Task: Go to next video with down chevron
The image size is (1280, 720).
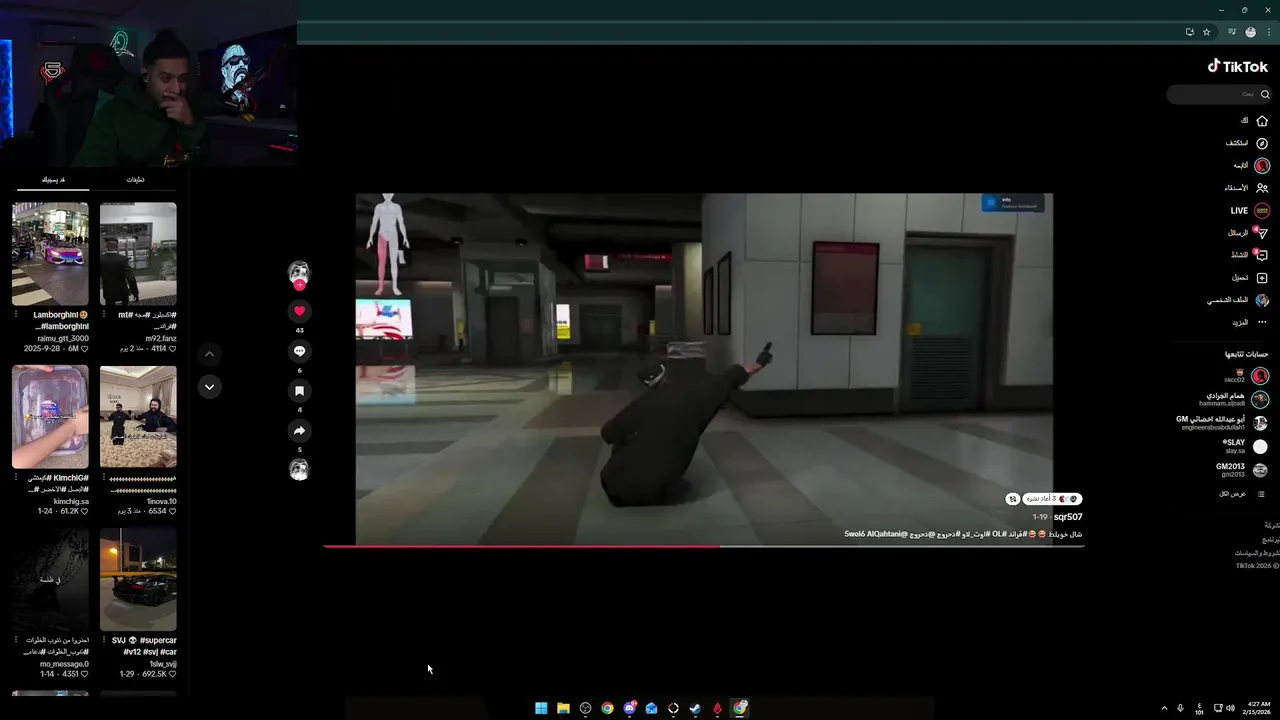Action: (209, 387)
